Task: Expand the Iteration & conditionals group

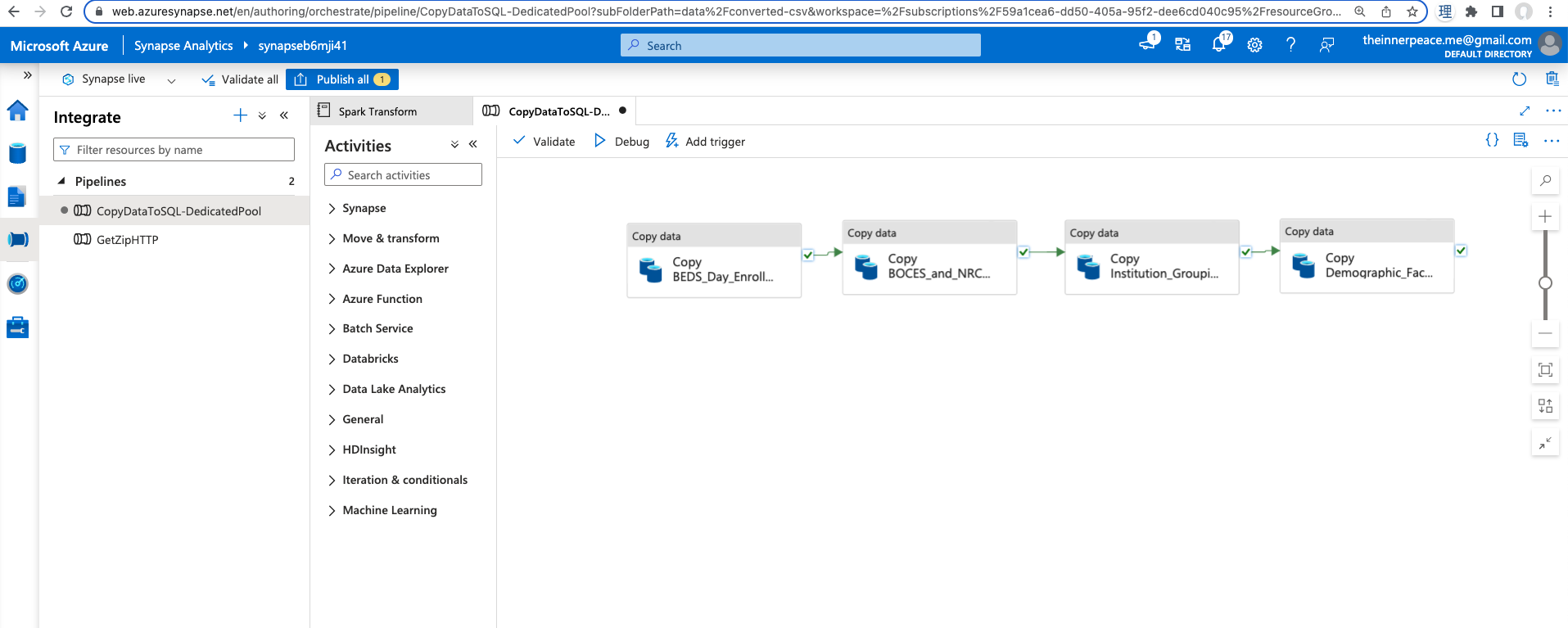Action: (332, 481)
